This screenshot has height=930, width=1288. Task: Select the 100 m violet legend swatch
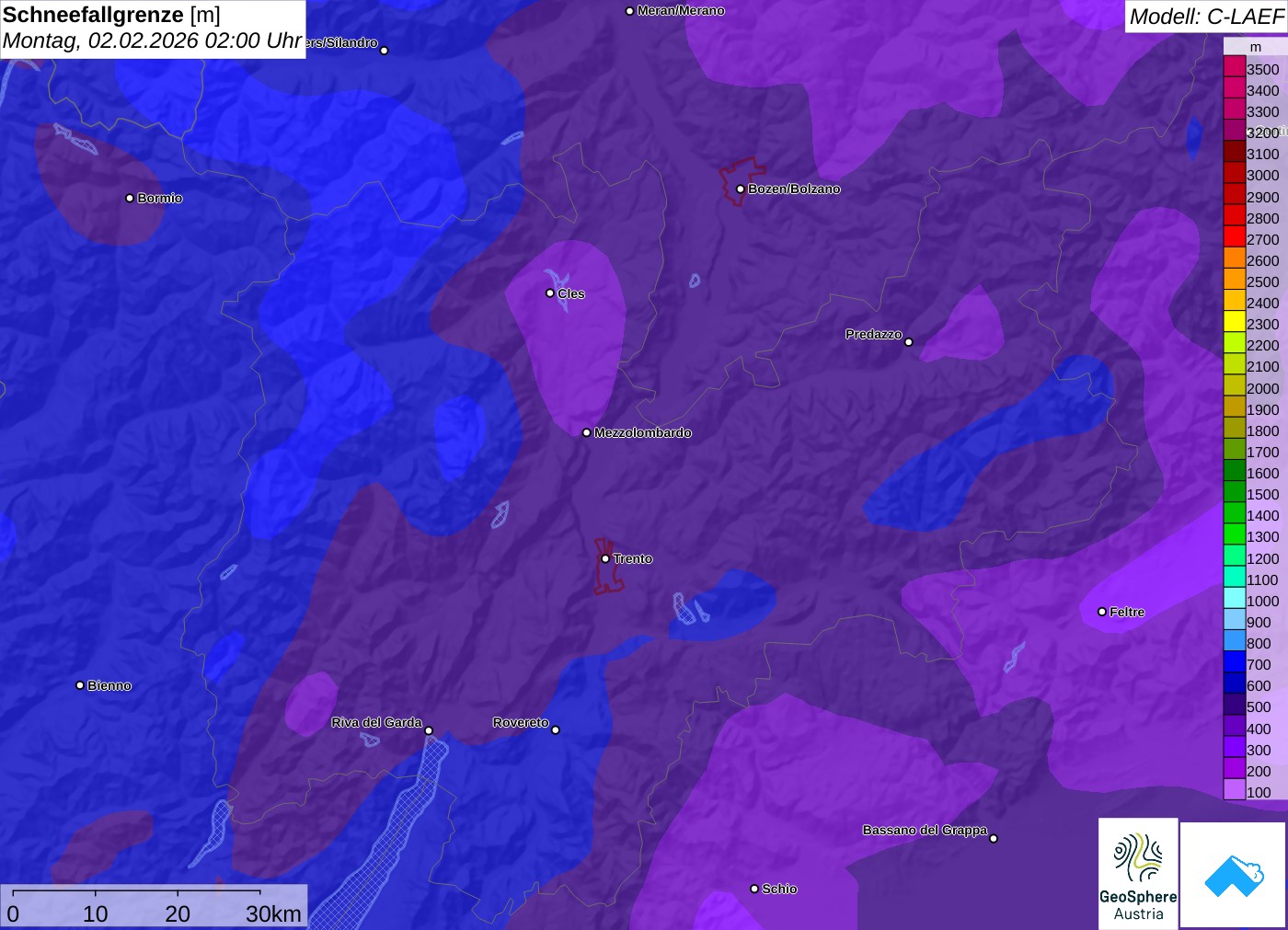(x=1235, y=790)
